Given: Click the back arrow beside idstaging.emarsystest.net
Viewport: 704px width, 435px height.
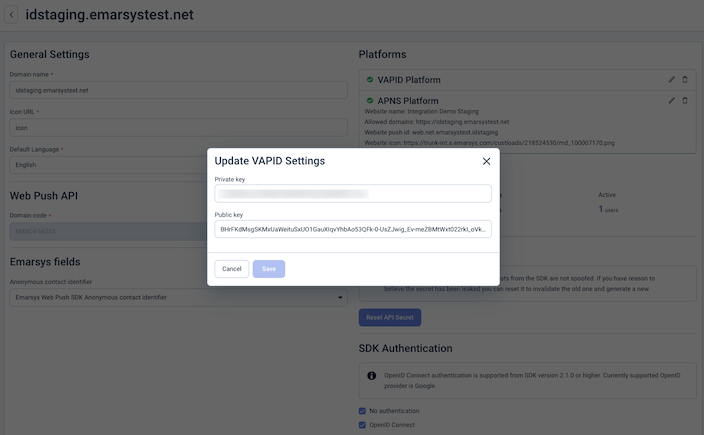Looking at the screenshot, I should [12, 15].
